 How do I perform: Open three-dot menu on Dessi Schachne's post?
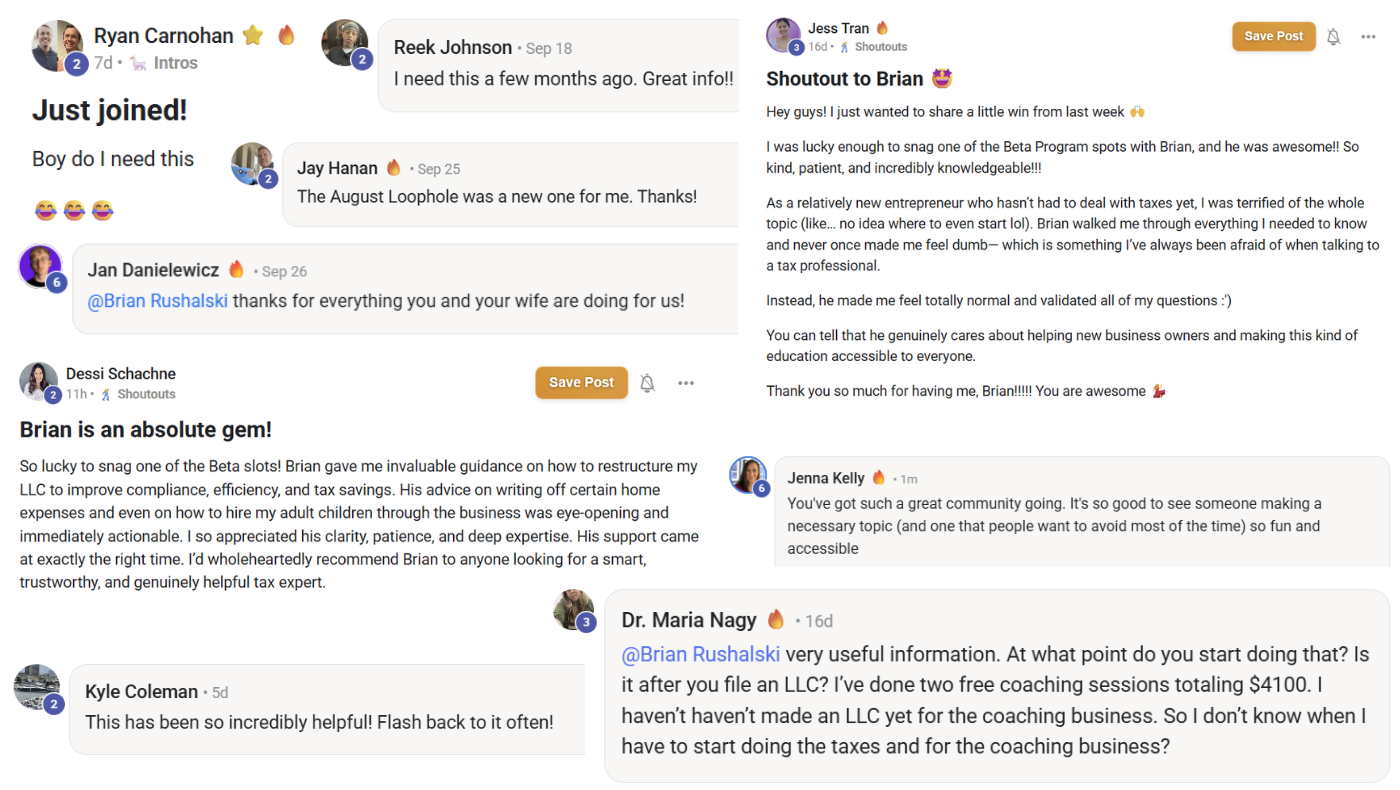(x=686, y=383)
